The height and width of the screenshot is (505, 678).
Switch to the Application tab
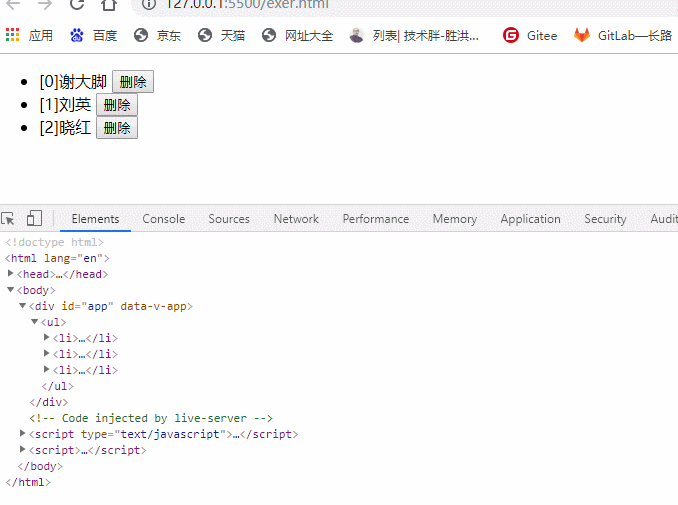(531, 219)
